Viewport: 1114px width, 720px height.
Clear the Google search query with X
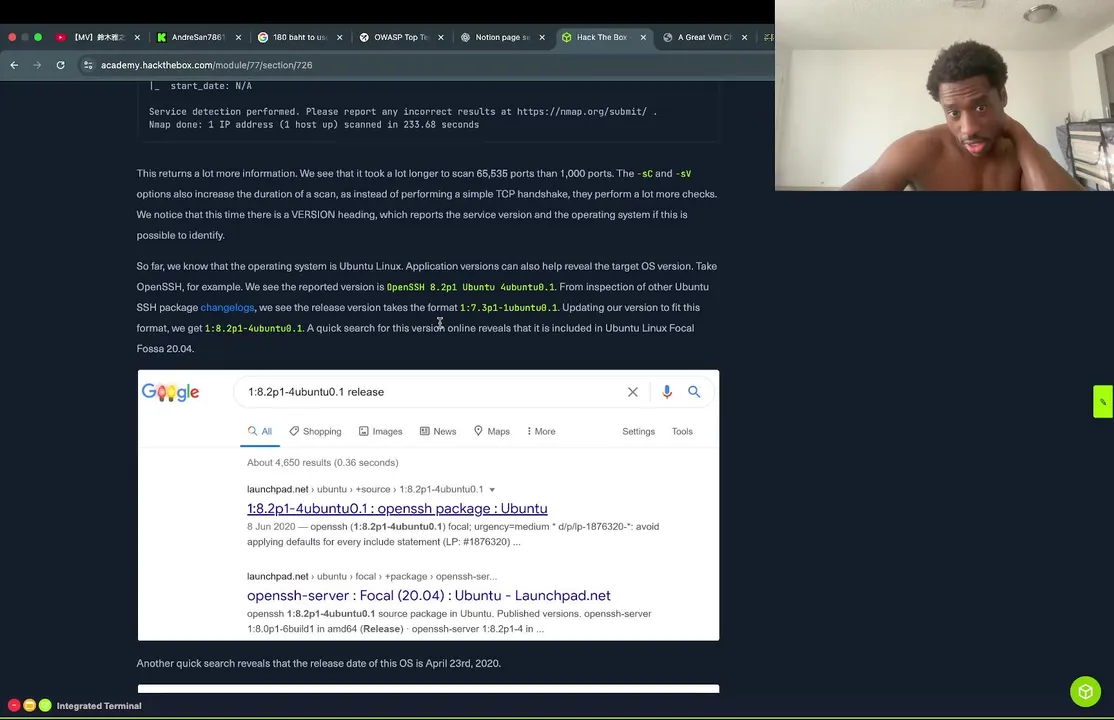click(632, 392)
